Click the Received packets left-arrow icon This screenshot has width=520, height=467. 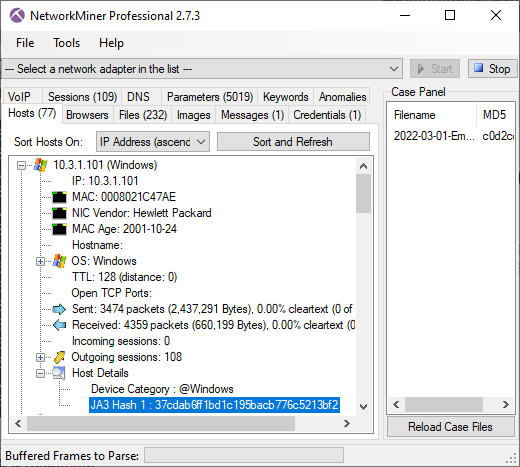(59, 325)
